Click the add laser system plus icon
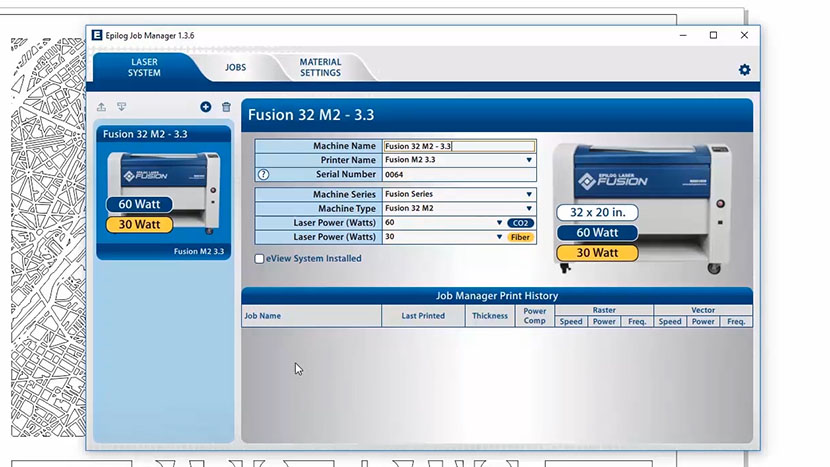Image resolution: width=830 pixels, height=467 pixels. [x=206, y=107]
